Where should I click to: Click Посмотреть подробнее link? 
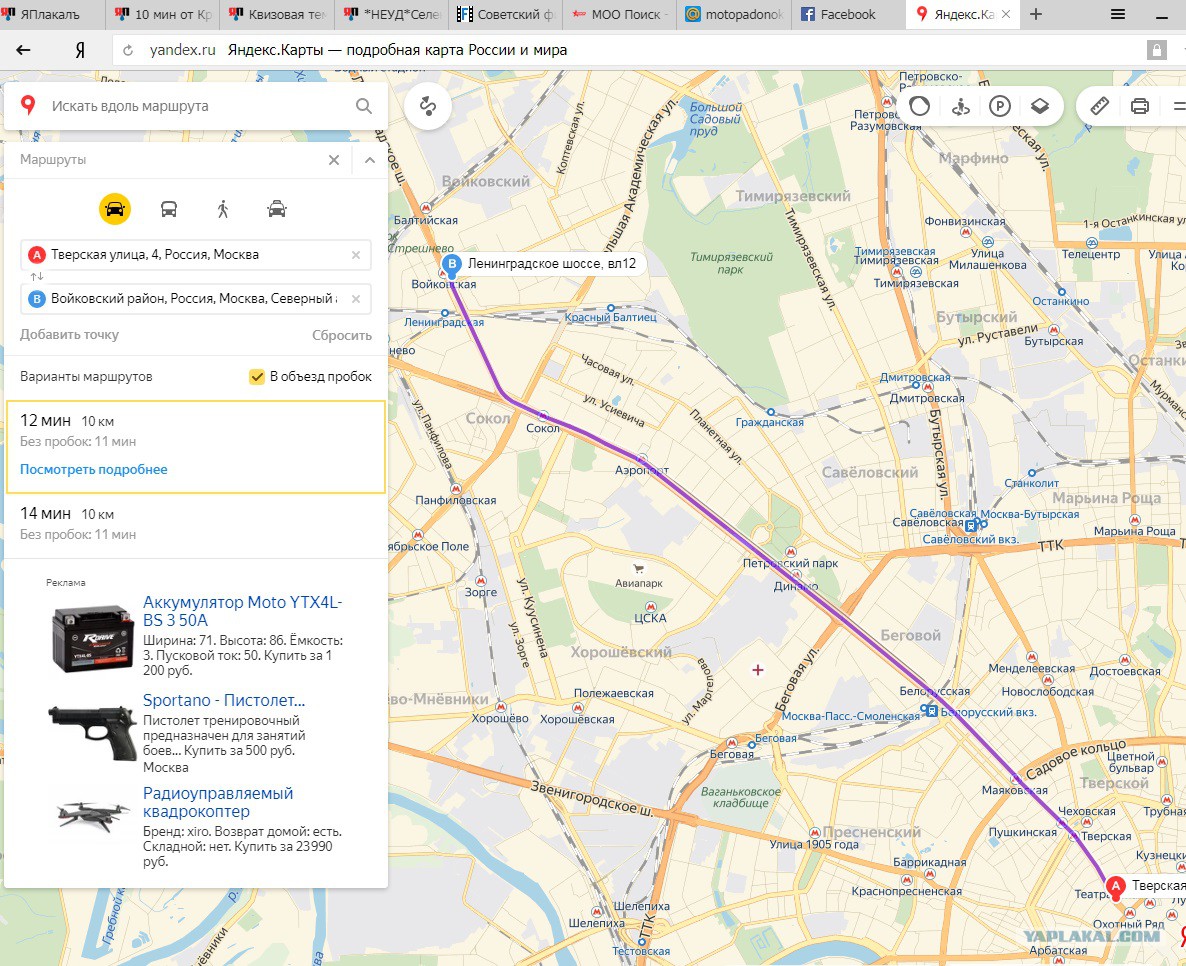94,469
